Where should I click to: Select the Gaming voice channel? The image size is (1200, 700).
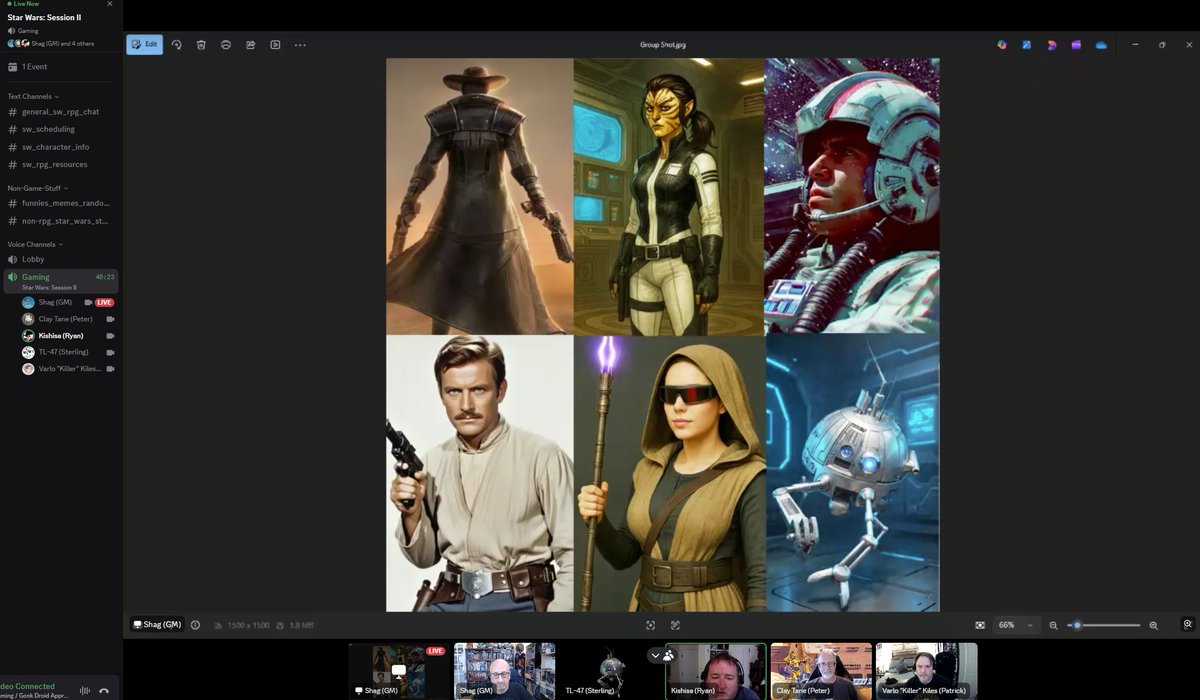point(60,281)
